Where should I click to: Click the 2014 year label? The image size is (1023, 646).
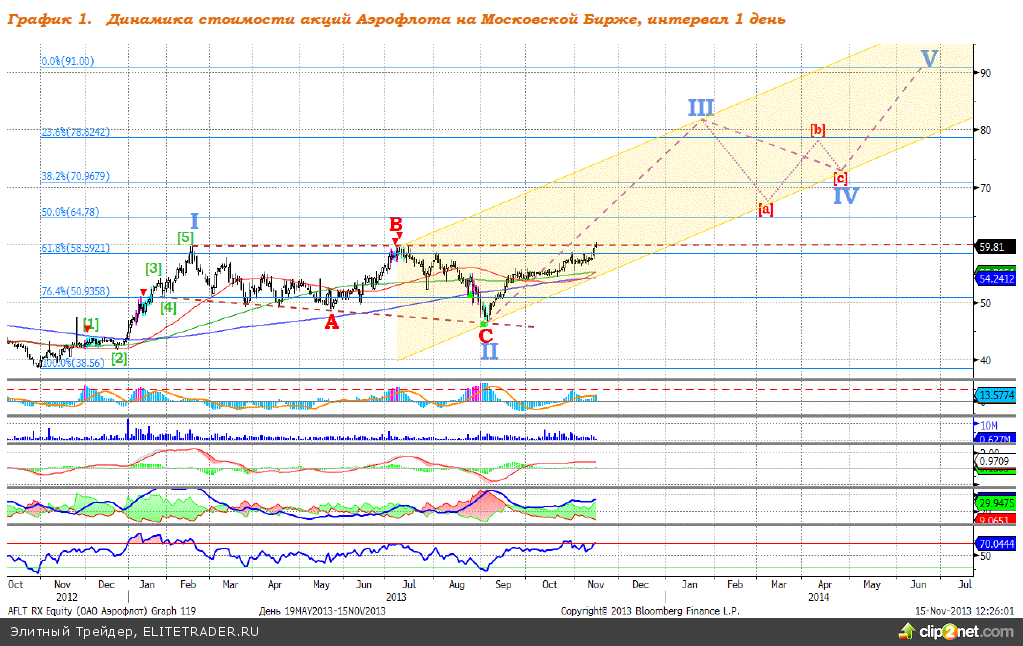819,597
